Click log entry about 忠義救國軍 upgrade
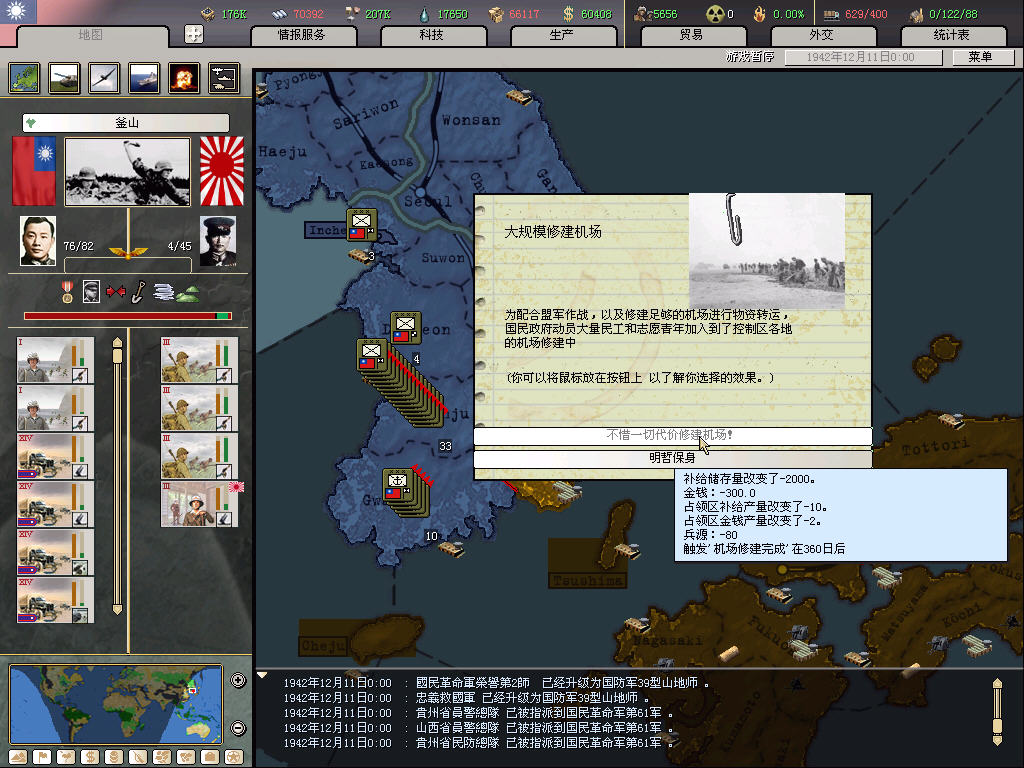Viewport: 1024px width, 768px height. (x=466, y=698)
